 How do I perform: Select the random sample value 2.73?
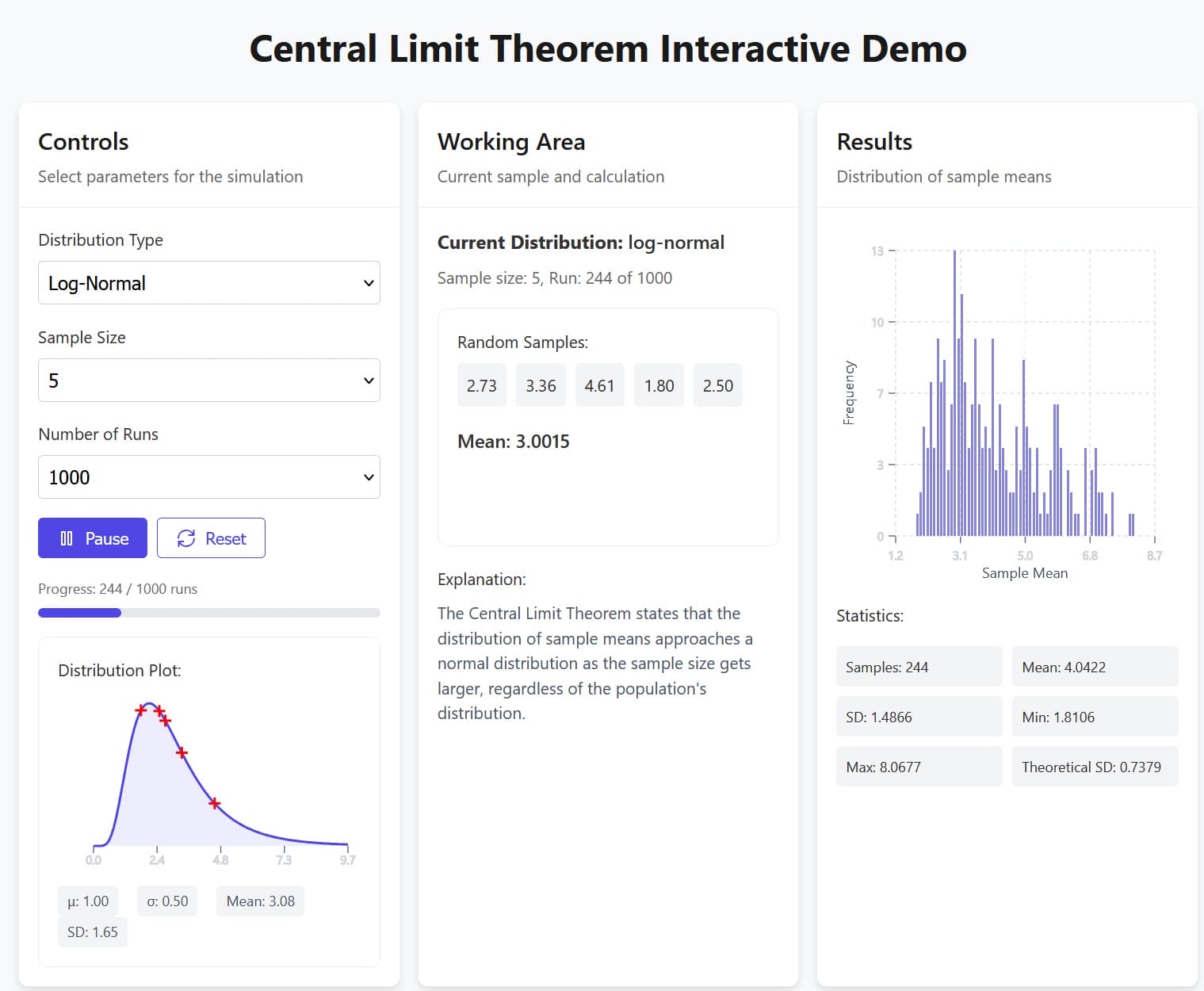[481, 385]
